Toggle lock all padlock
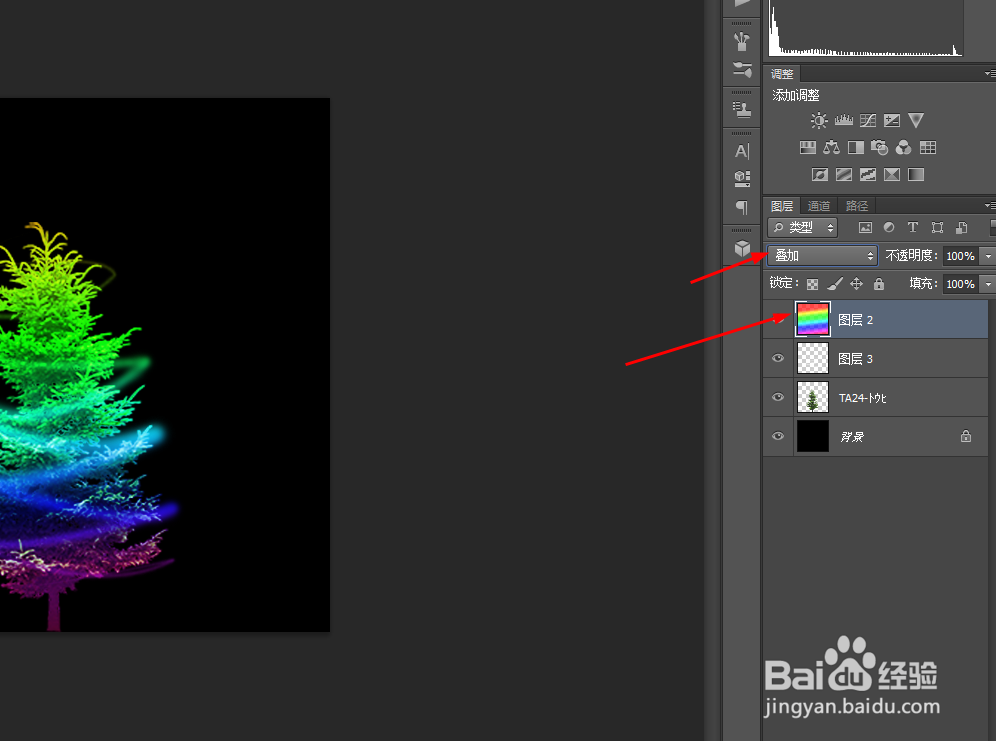 (878, 284)
